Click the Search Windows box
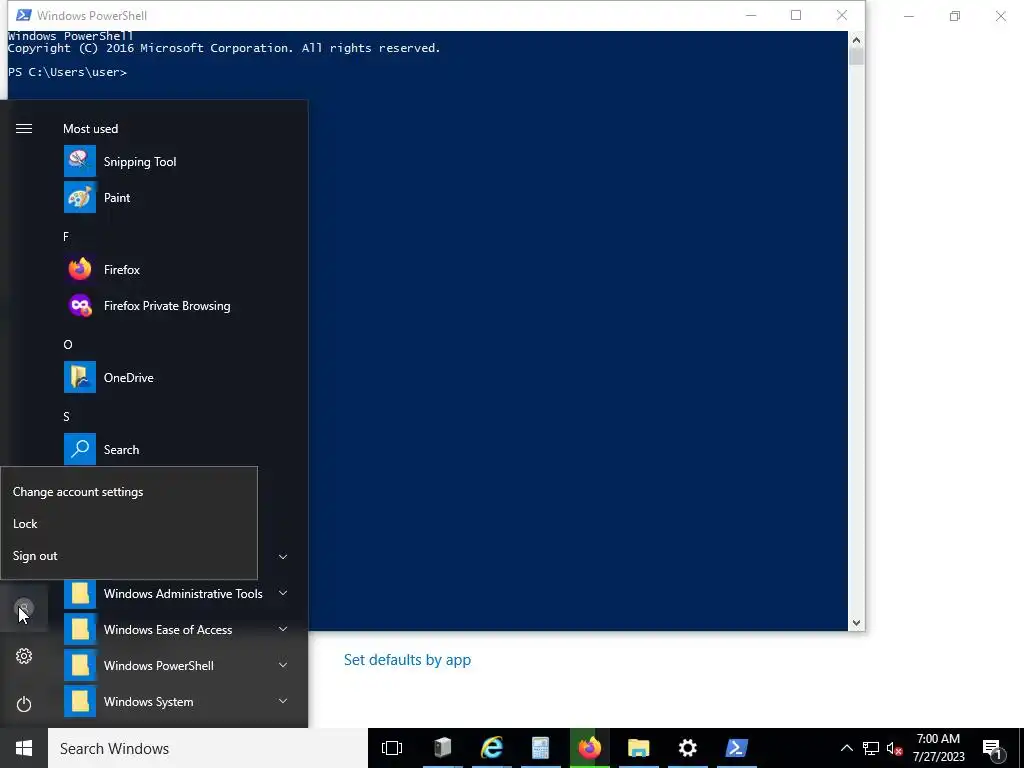The height and width of the screenshot is (768, 1024). 208,748
